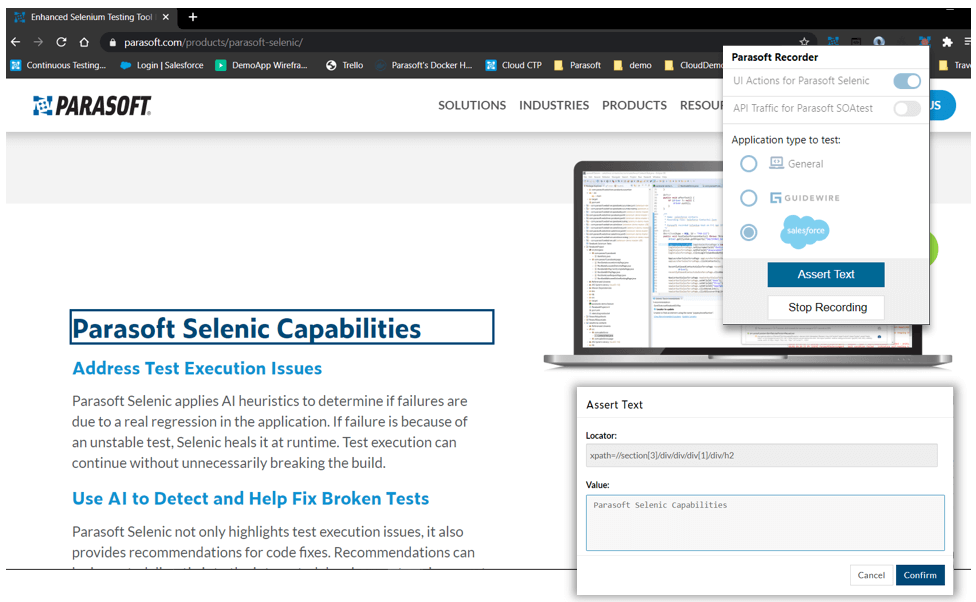976x602 pixels.
Task: Cancel the Assert Text dialog
Action: (871, 575)
